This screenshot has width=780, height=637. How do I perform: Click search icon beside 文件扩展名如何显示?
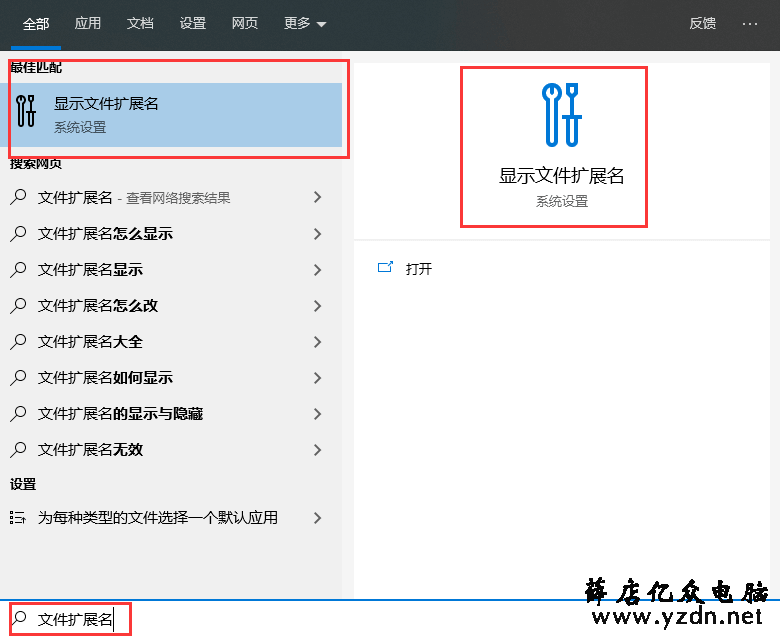click(x=18, y=378)
